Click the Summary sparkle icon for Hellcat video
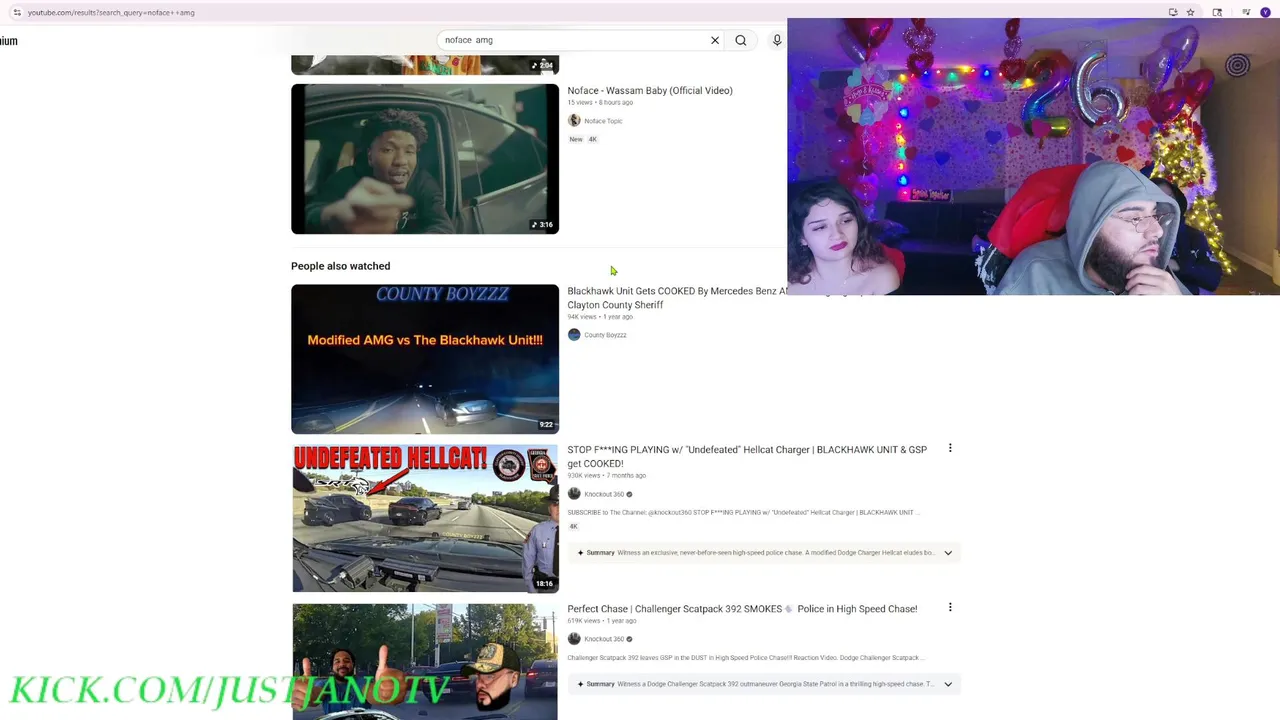This screenshot has width=1280, height=720. (580, 552)
